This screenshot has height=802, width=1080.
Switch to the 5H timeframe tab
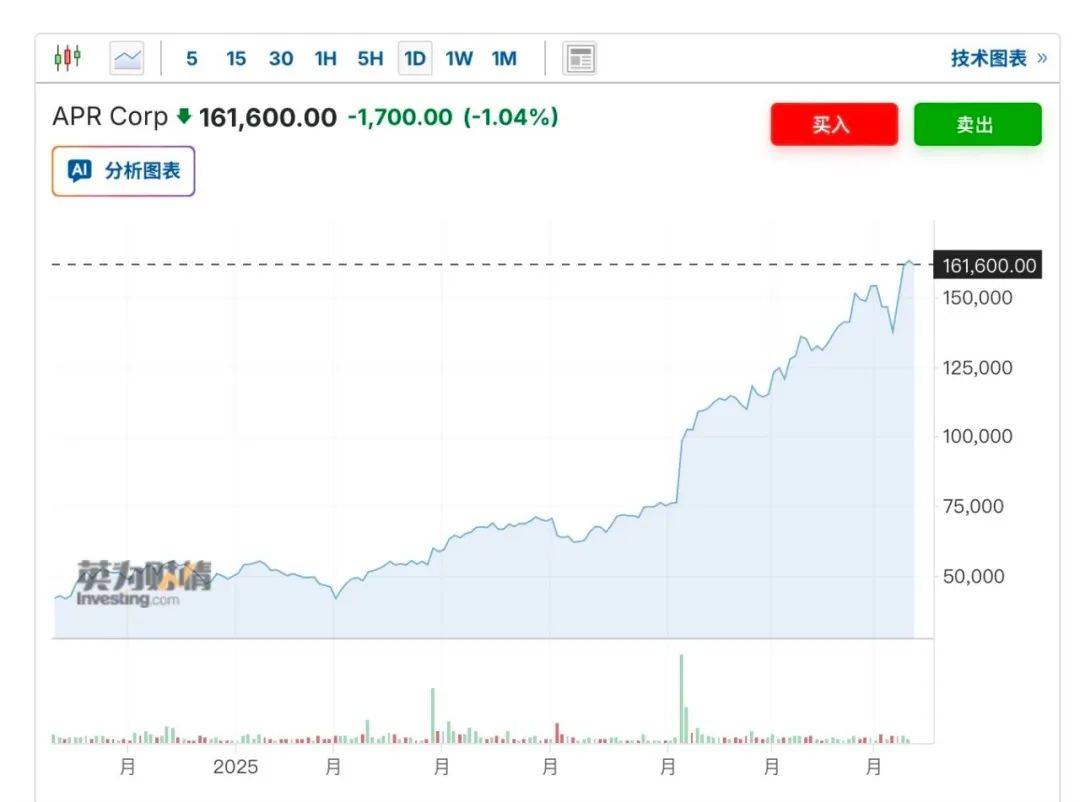pyautogui.click(x=369, y=59)
